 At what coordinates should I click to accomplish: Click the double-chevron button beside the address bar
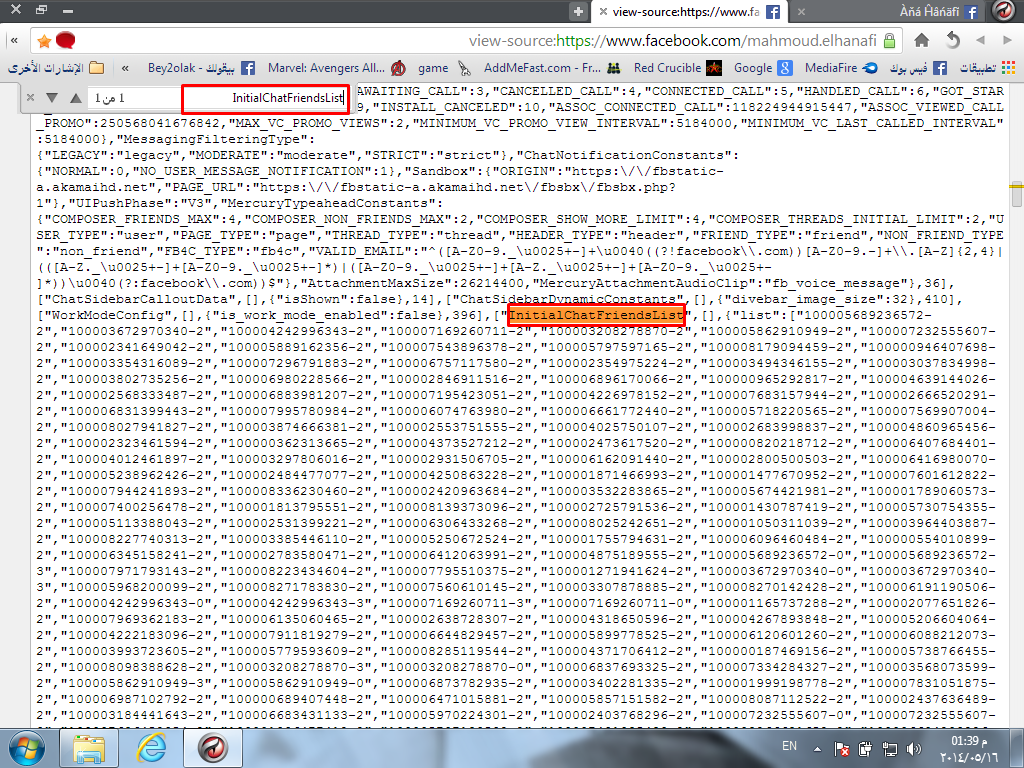click(x=14, y=40)
